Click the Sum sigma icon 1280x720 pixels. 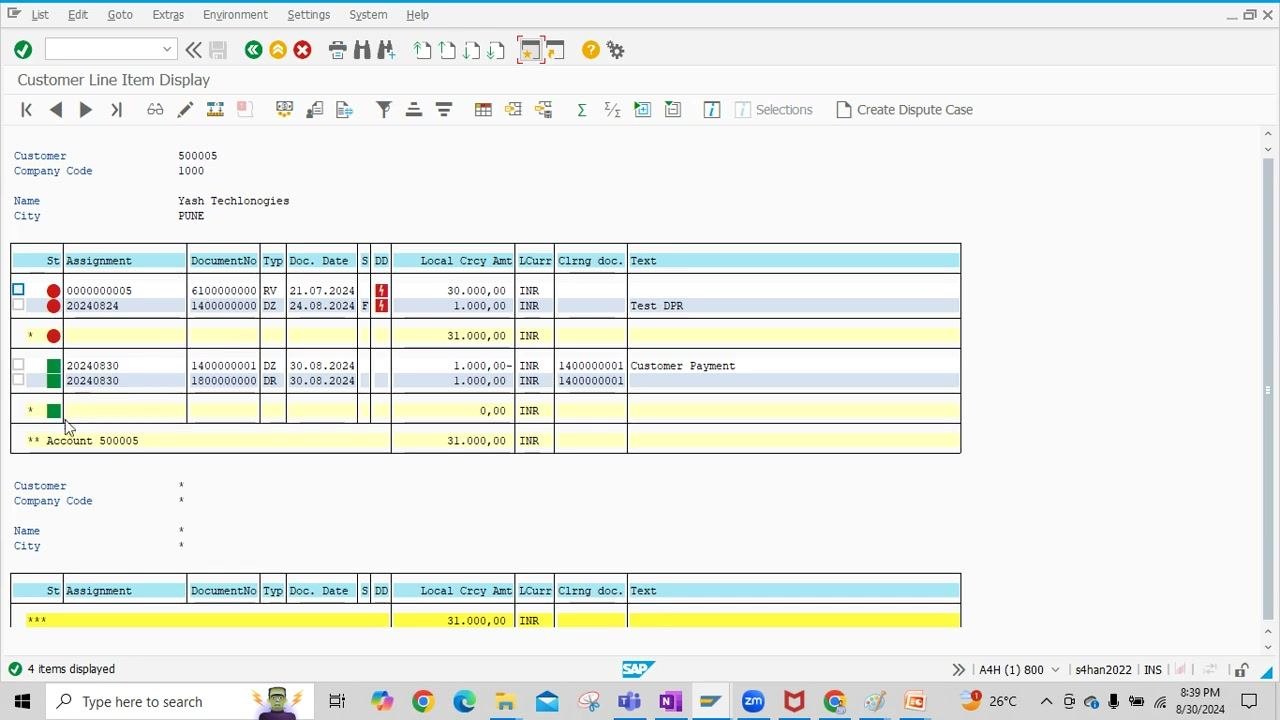(x=581, y=110)
